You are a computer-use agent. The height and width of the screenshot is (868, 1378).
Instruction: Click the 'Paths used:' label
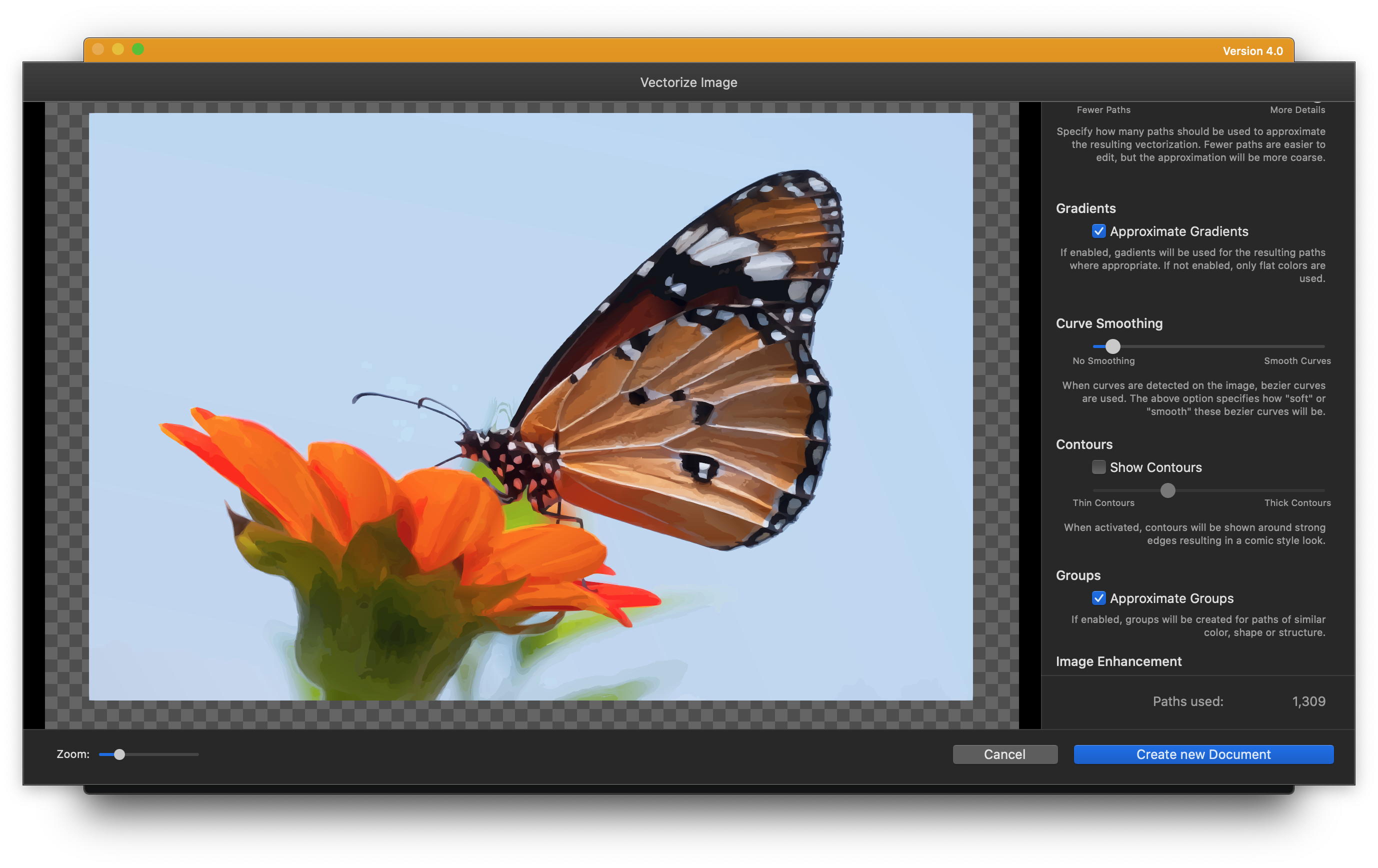pyautogui.click(x=1187, y=701)
